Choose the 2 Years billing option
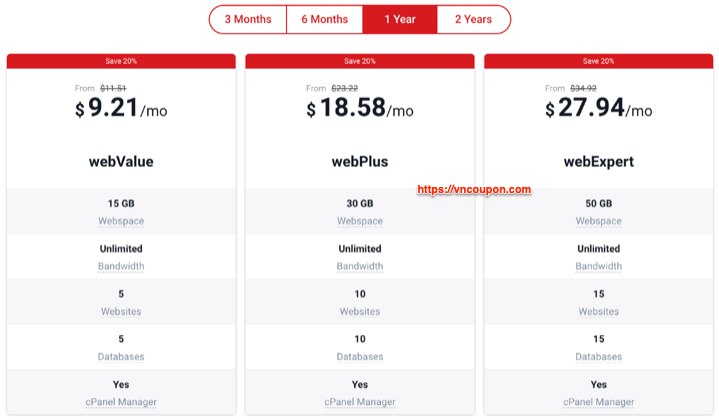This screenshot has width=719, height=420. coord(474,19)
